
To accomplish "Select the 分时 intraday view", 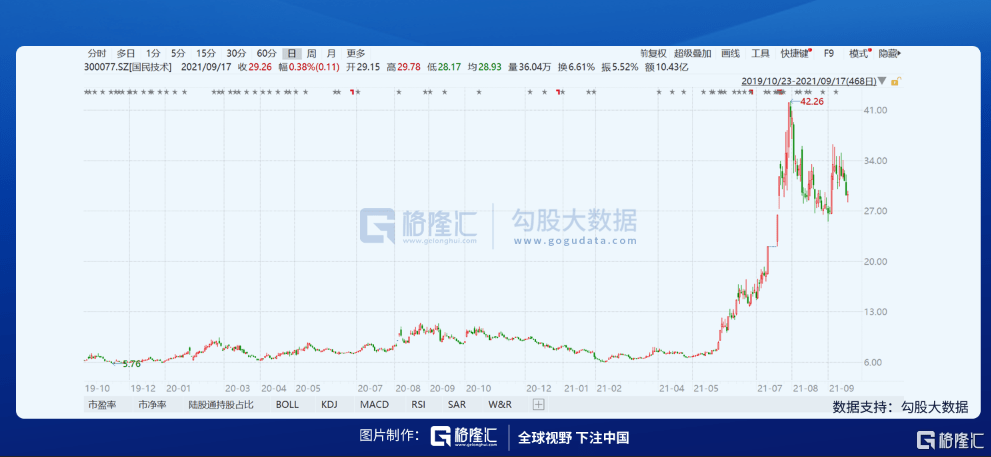I will pyautogui.click(x=97, y=54).
